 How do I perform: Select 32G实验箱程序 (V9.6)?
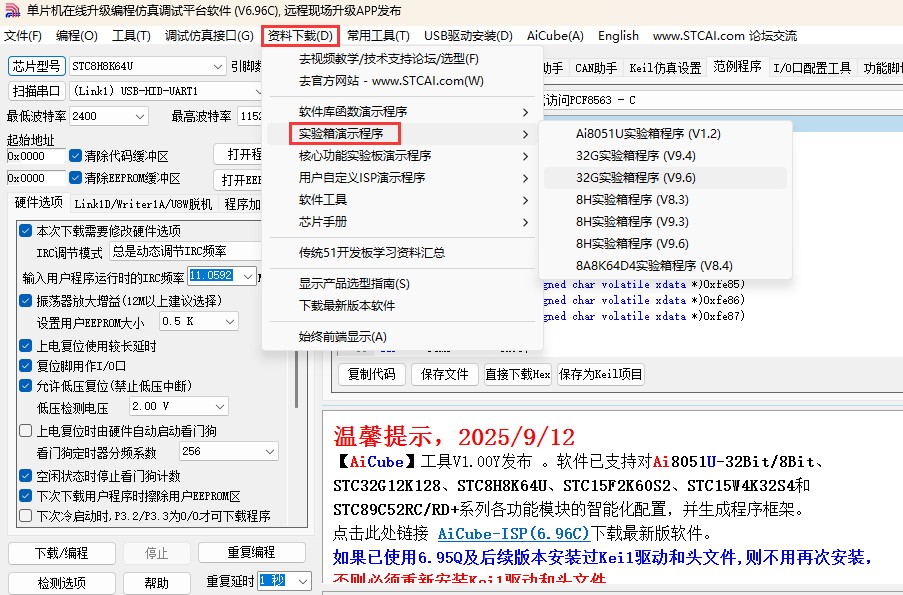tap(665, 177)
